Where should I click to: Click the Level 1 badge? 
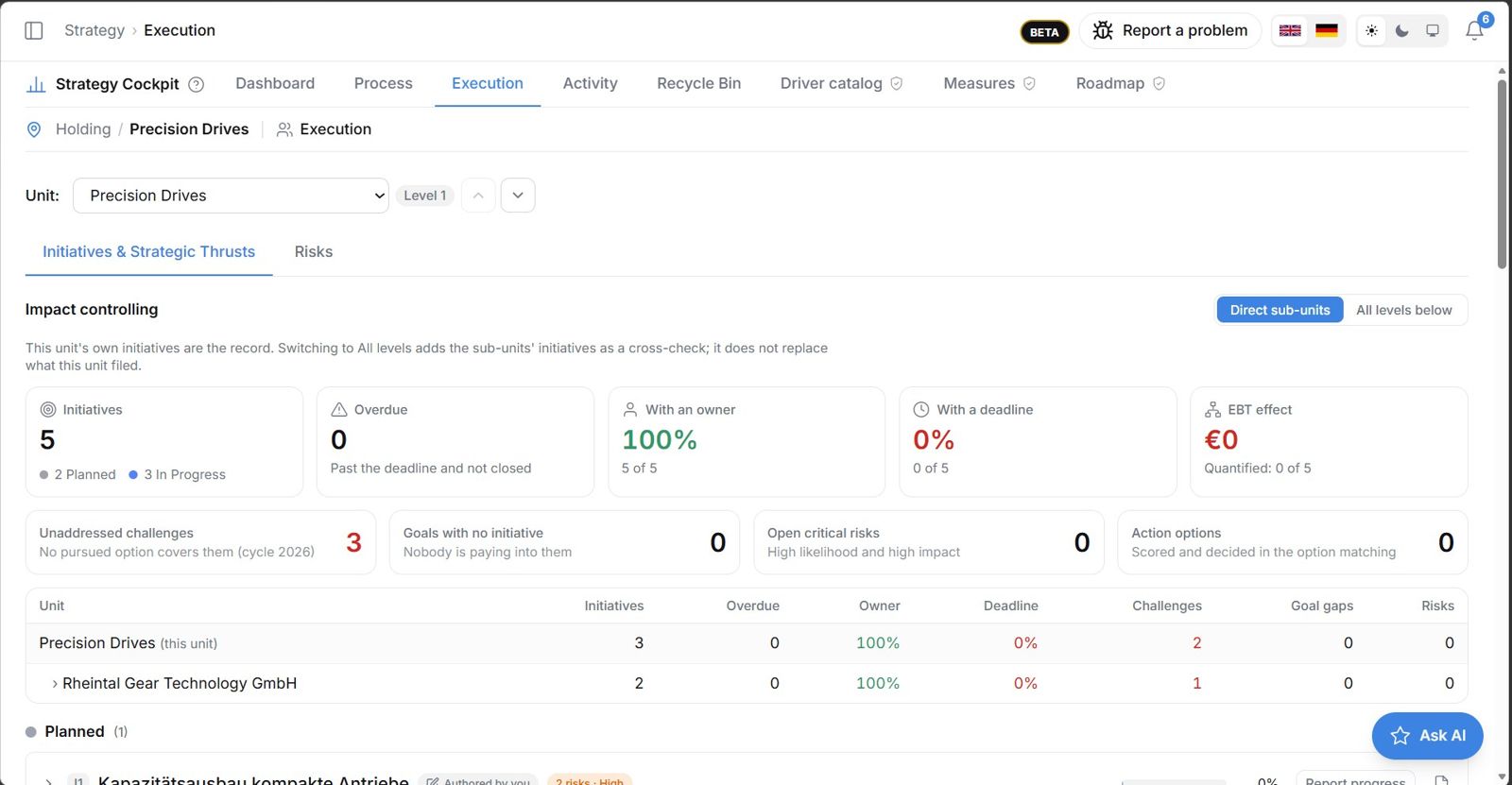point(425,196)
